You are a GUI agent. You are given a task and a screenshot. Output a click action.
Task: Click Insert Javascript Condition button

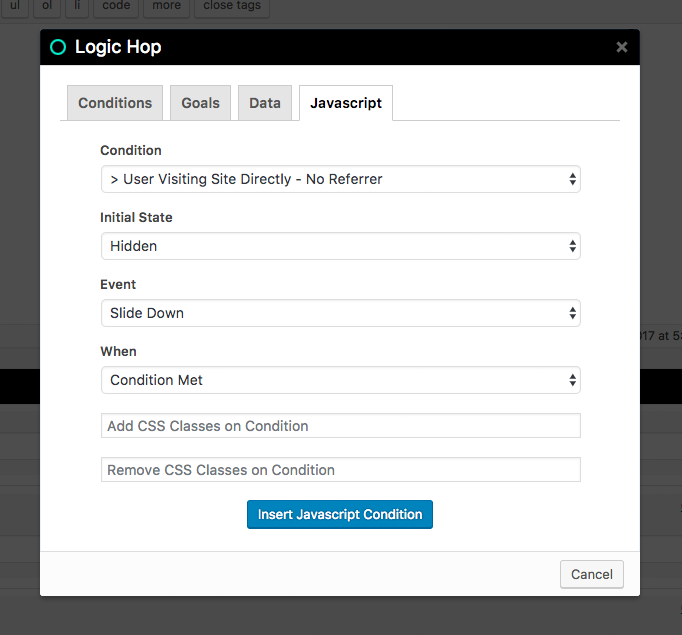340,514
